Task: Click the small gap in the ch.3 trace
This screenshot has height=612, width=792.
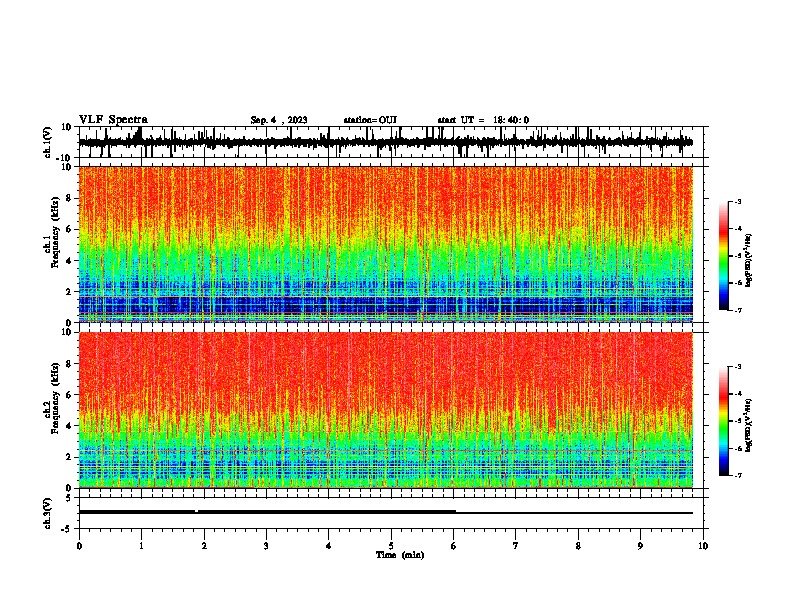Action: [196, 511]
